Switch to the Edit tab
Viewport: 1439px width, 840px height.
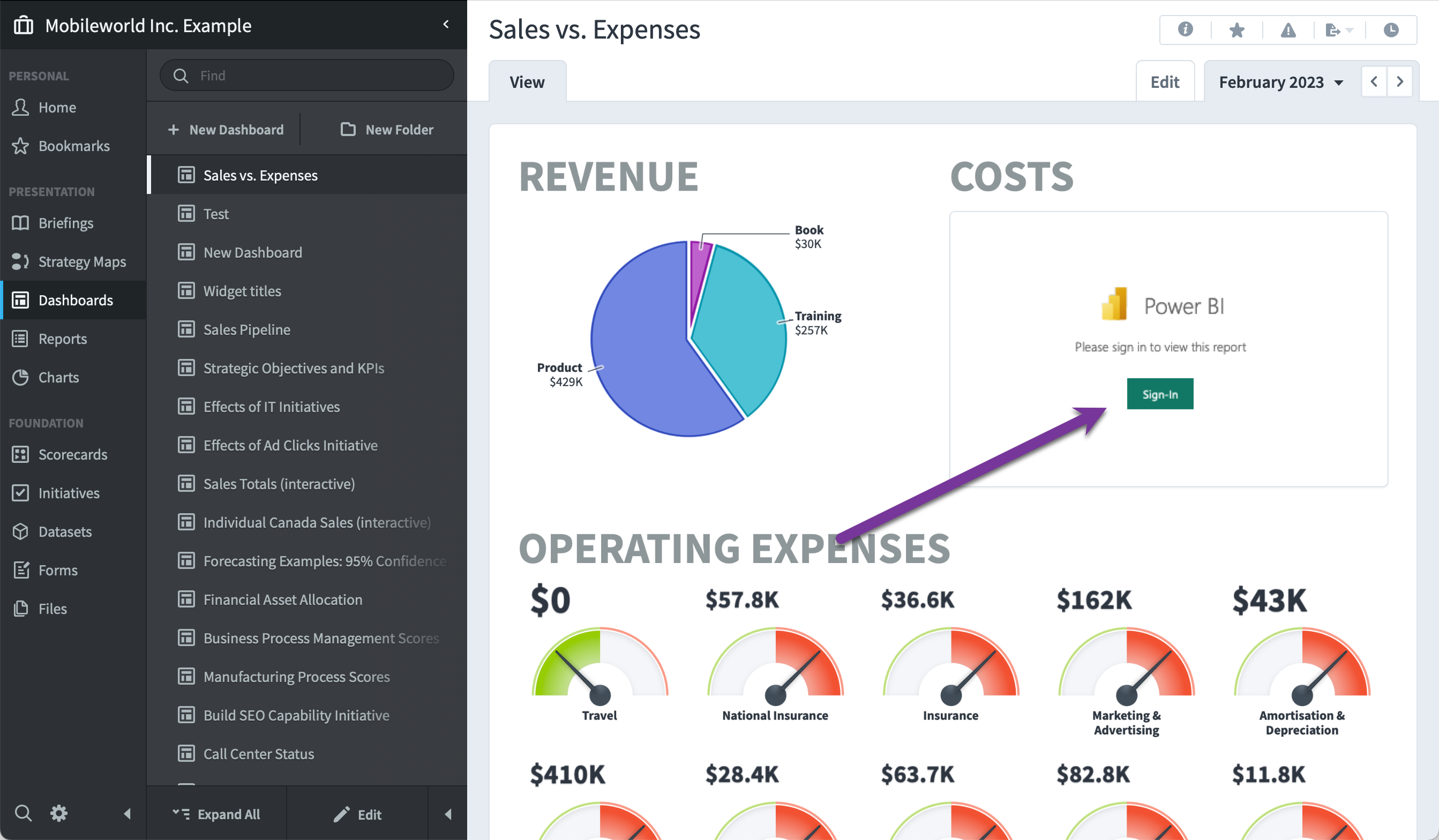coord(1165,81)
